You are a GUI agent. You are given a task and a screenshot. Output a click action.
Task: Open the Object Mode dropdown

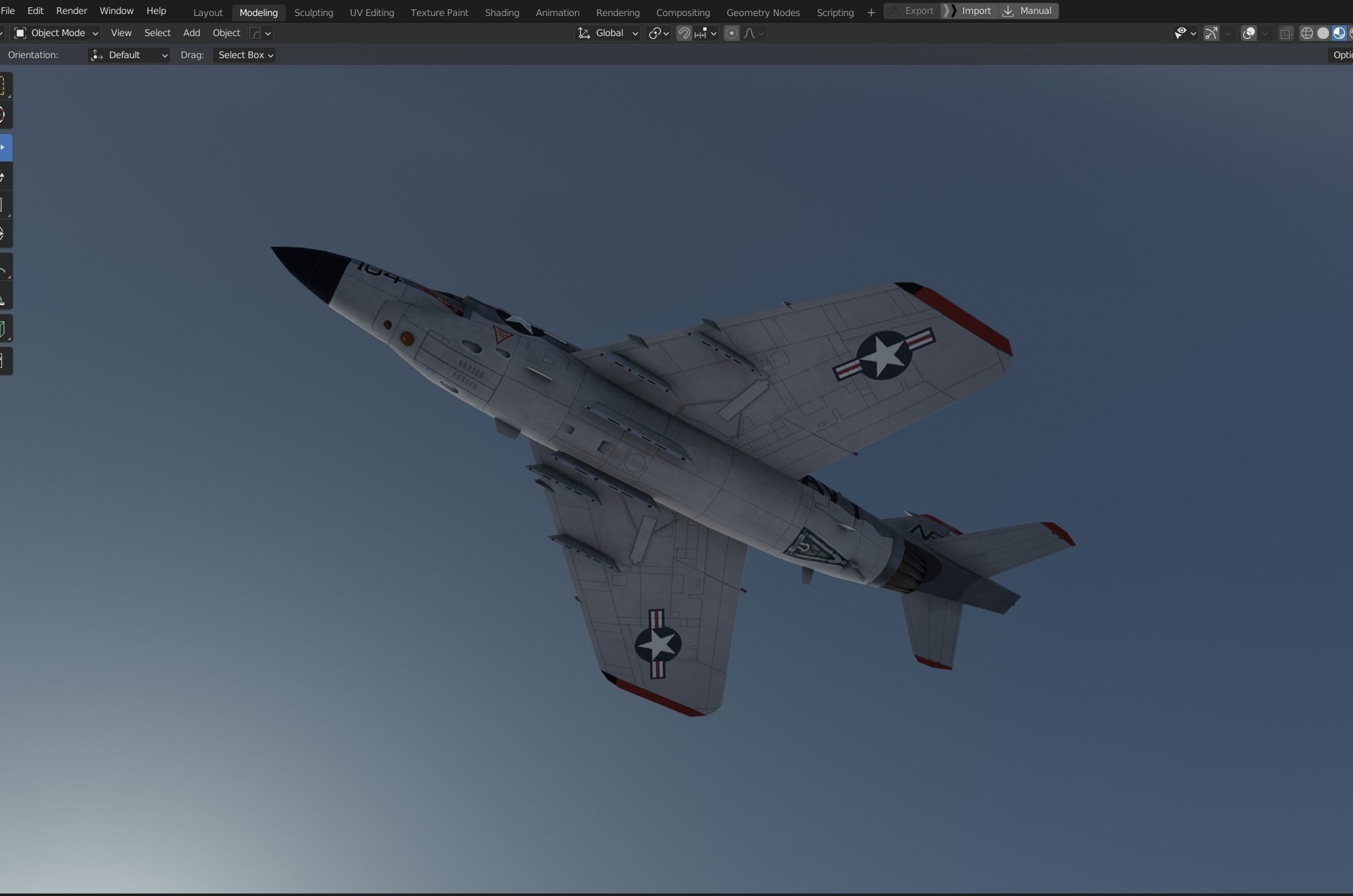click(56, 33)
